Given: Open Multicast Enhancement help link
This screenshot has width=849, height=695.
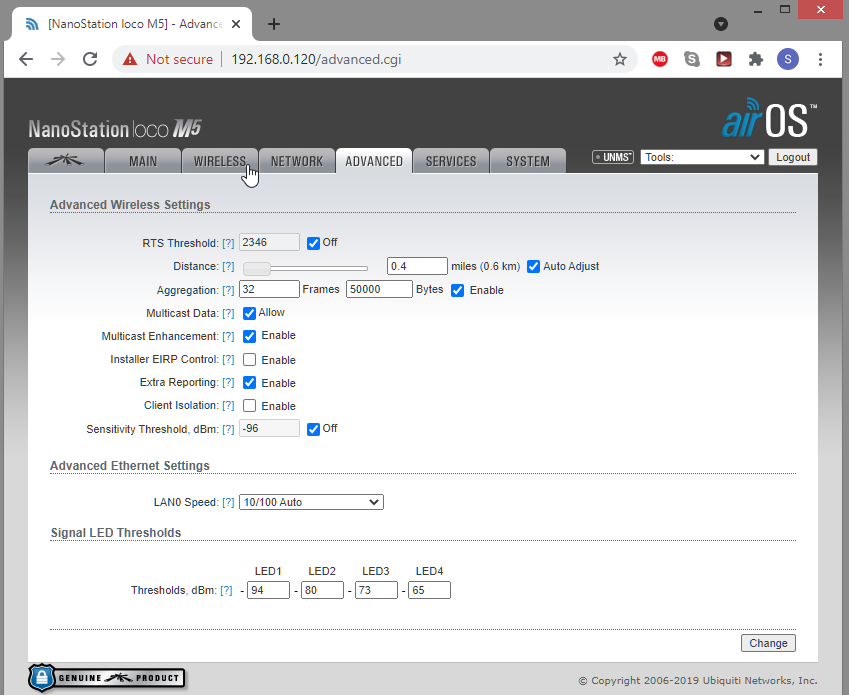Looking at the screenshot, I should tap(228, 336).
